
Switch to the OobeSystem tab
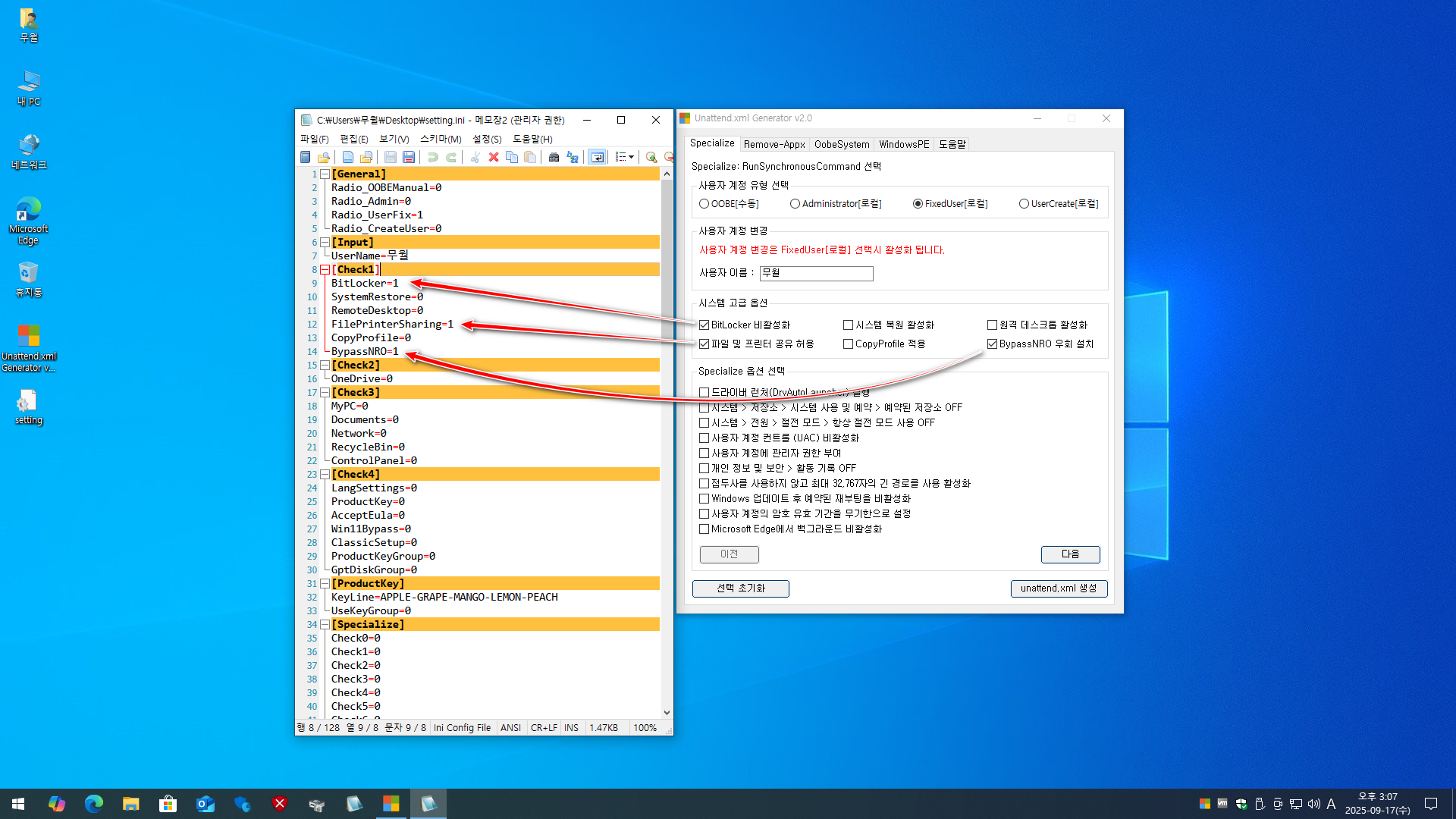[x=842, y=144]
